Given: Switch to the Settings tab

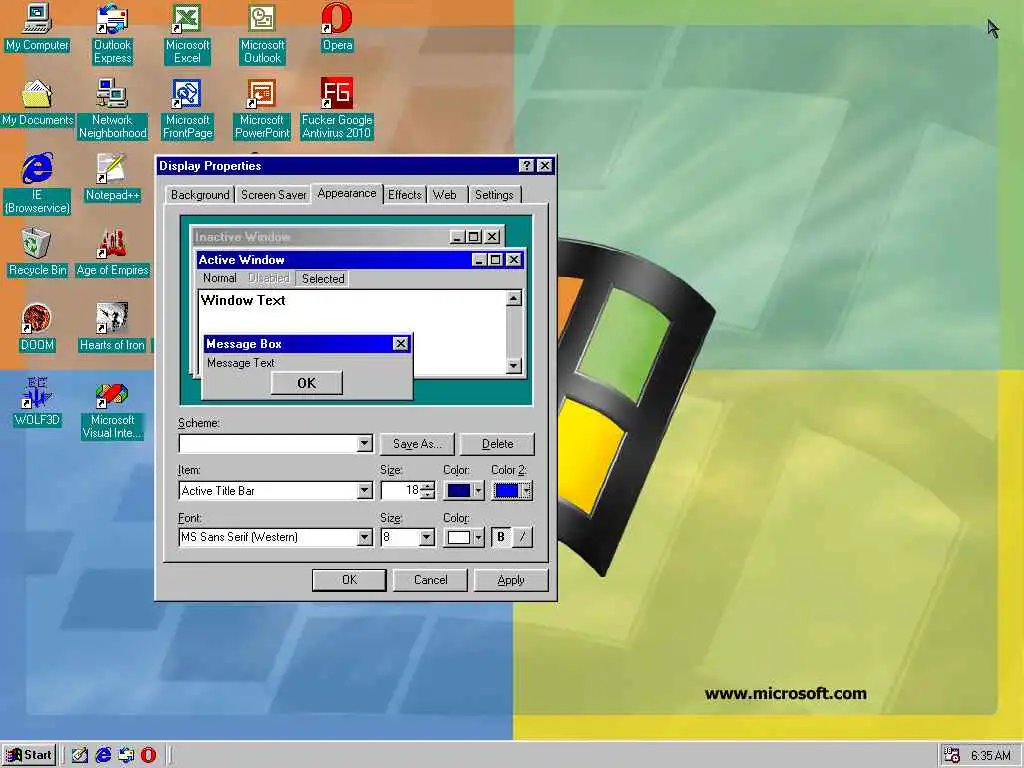Looking at the screenshot, I should [494, 195].
